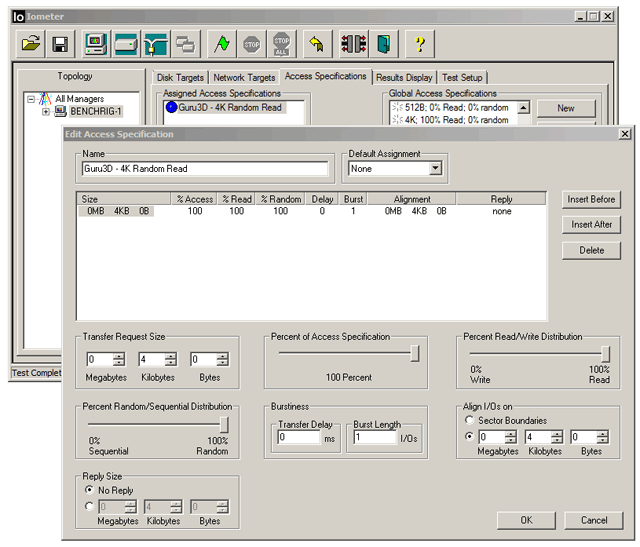Viewport: 640px width, 547px height.
Task: Select the custom reply size radio button
Action: [x=90, y=507]
